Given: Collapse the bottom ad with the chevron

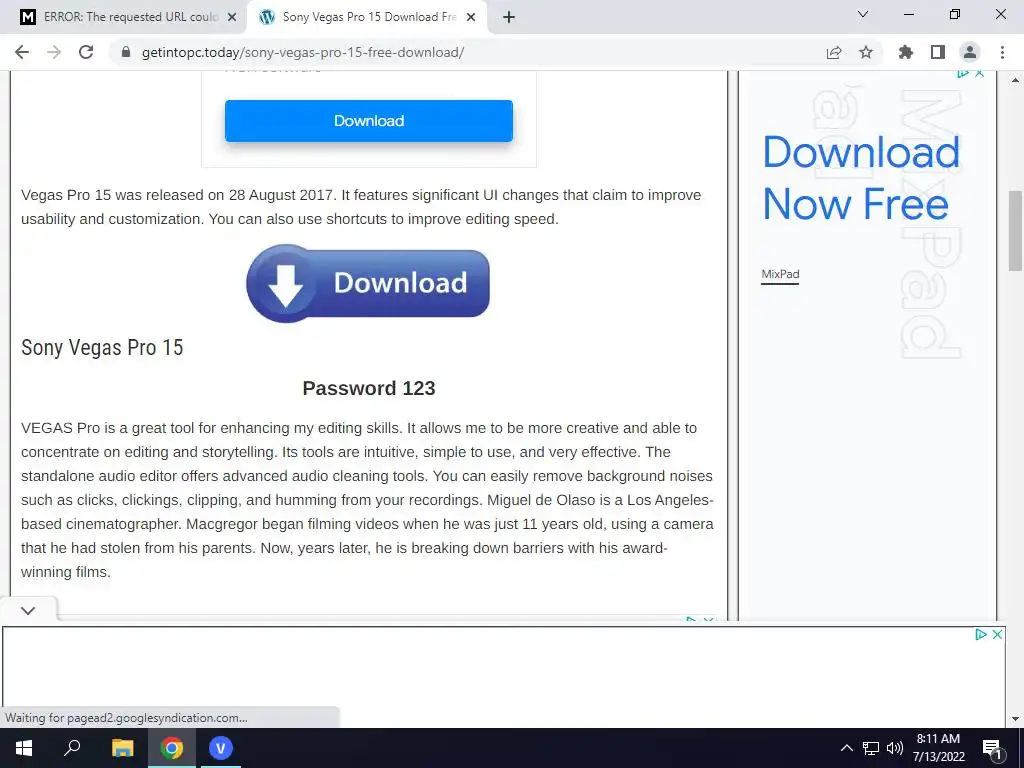Looking at the screenshot, I should point(27,611).
